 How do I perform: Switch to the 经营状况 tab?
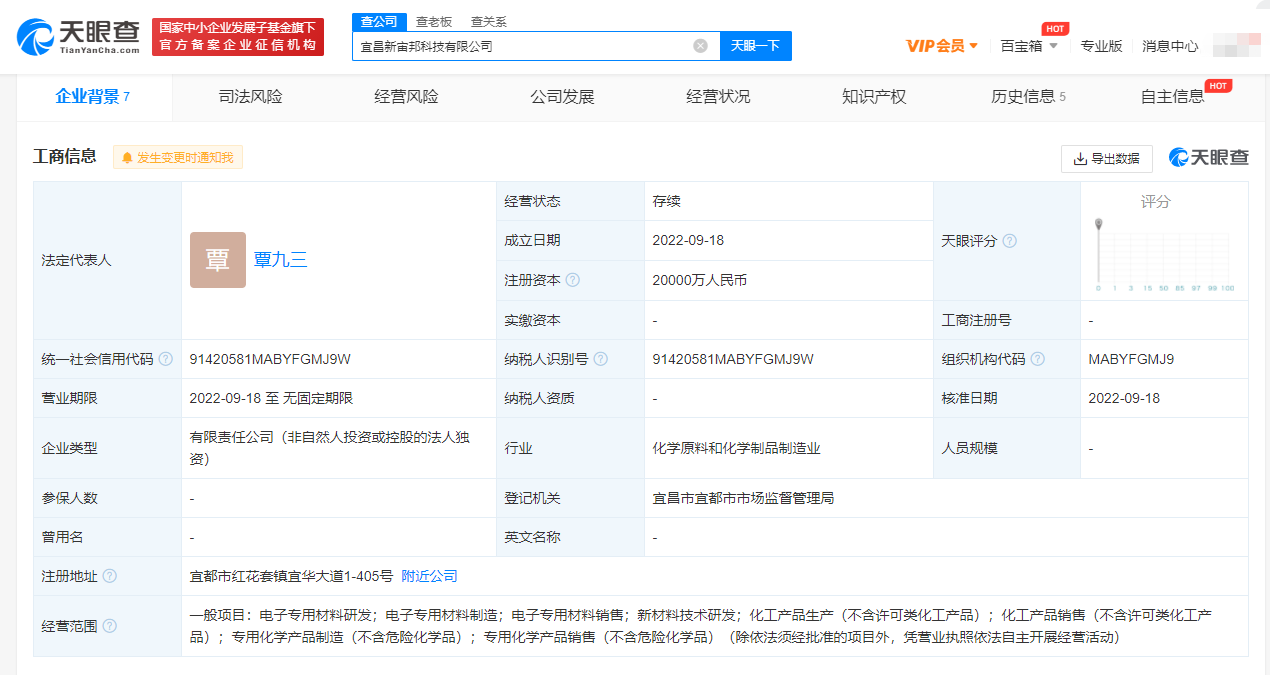tap(718, 97)
